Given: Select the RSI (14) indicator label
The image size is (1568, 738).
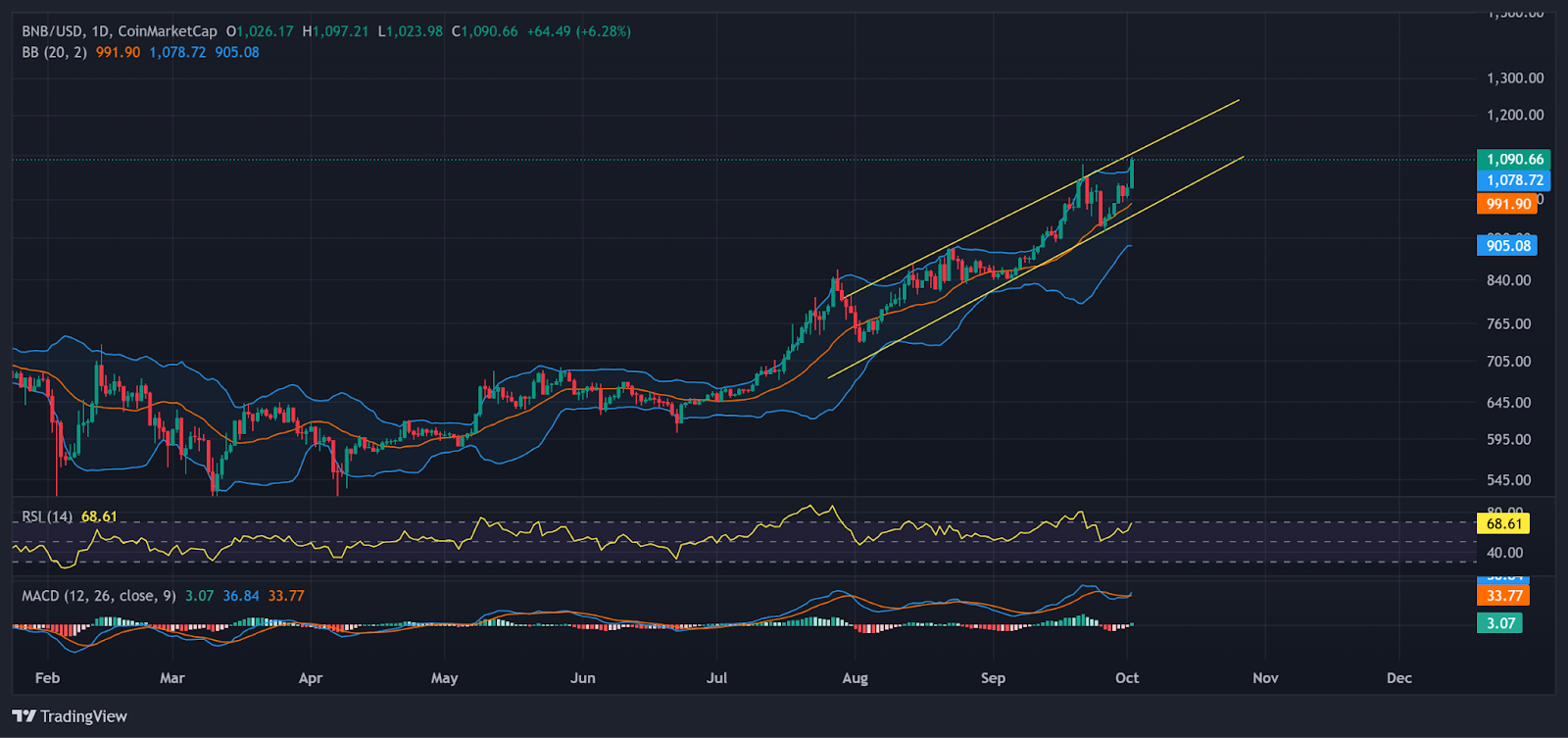Looking at the screenshot, I should point(47,517).
